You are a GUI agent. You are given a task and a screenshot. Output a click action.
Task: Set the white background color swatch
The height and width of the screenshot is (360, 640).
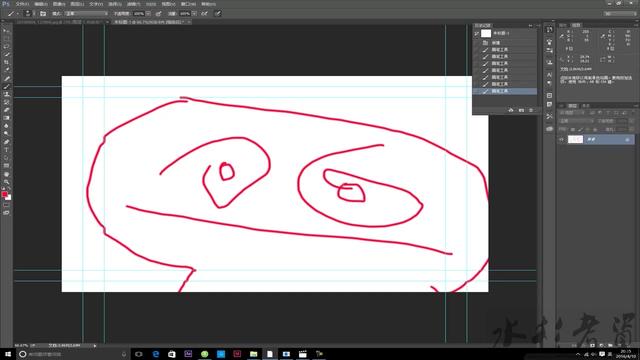tap(9, 198)
